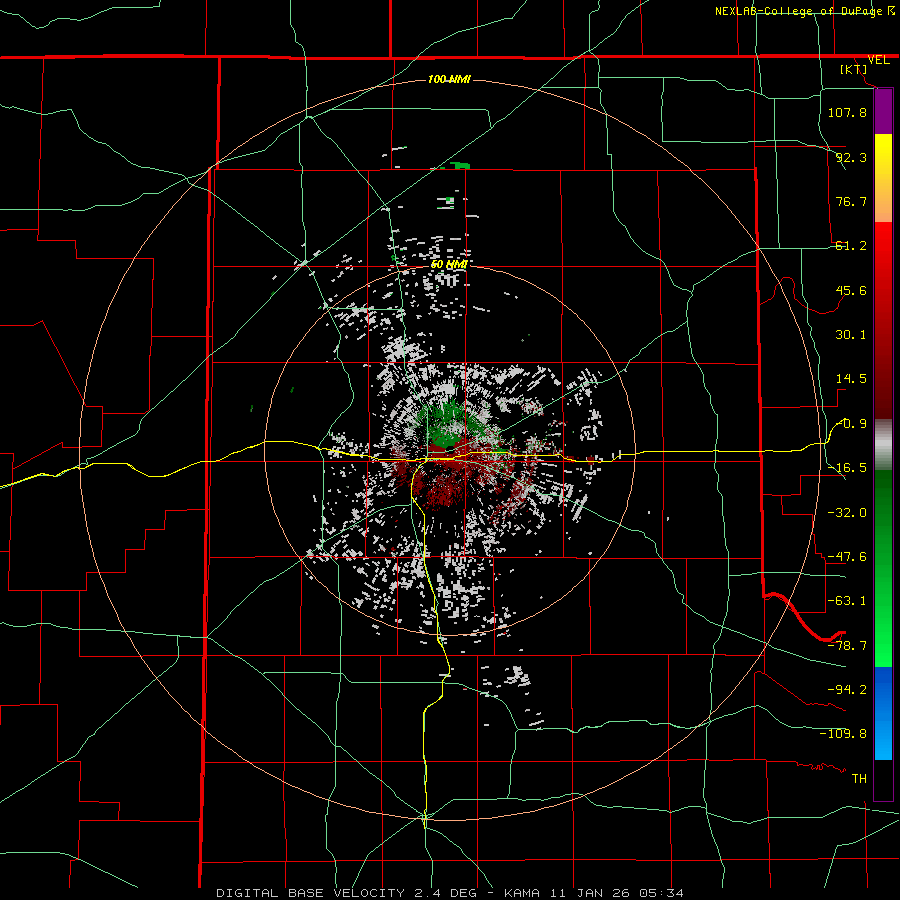The height and width of the screenshot is (900, 900).
Task: Click the 100 NMI range ring label
Action: (449, 79)
